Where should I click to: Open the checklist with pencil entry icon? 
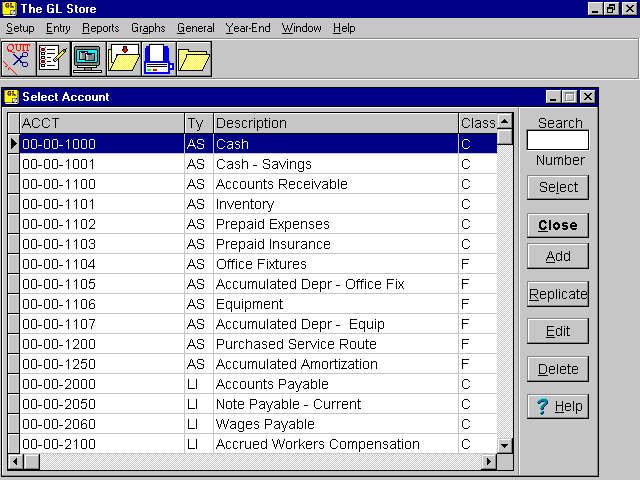tap(54, 59)
